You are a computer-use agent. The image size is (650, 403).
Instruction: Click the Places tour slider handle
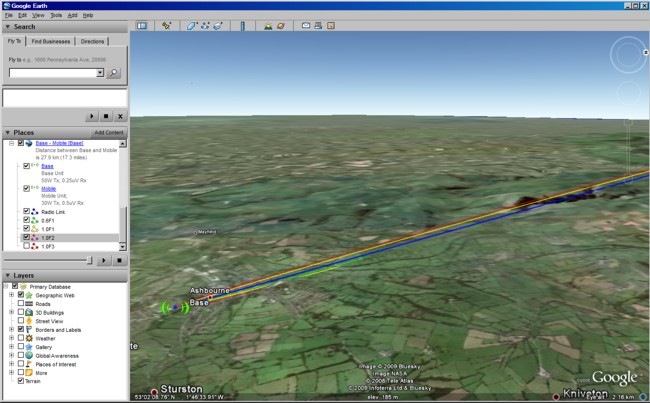pos(90,260)
